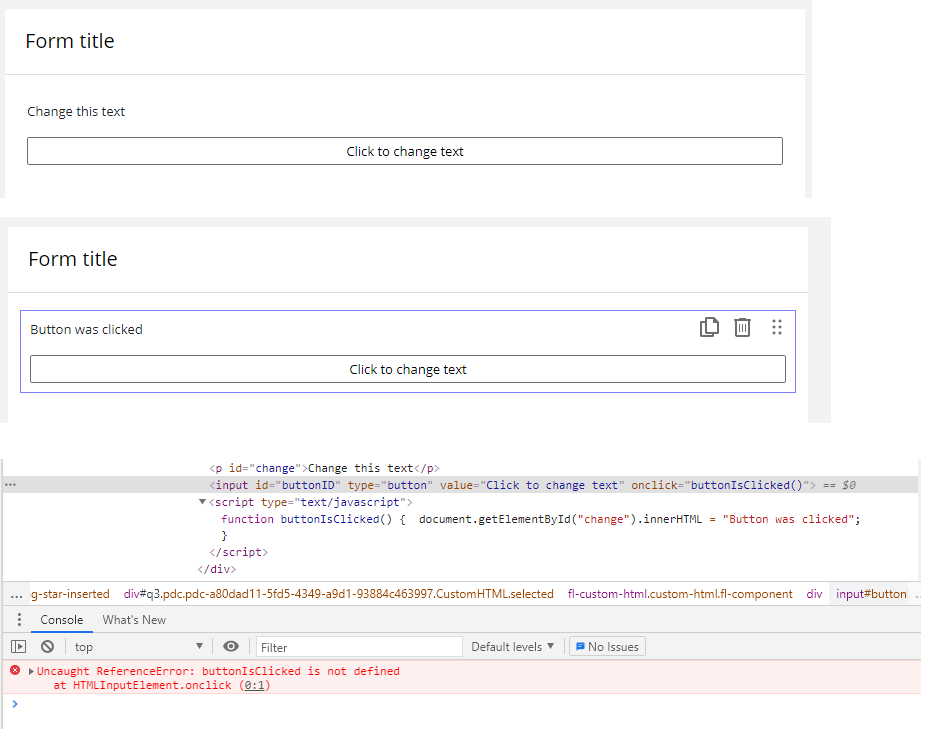Open the Default levels dropdown
The image size is (926, 740).
pos(513,647)
